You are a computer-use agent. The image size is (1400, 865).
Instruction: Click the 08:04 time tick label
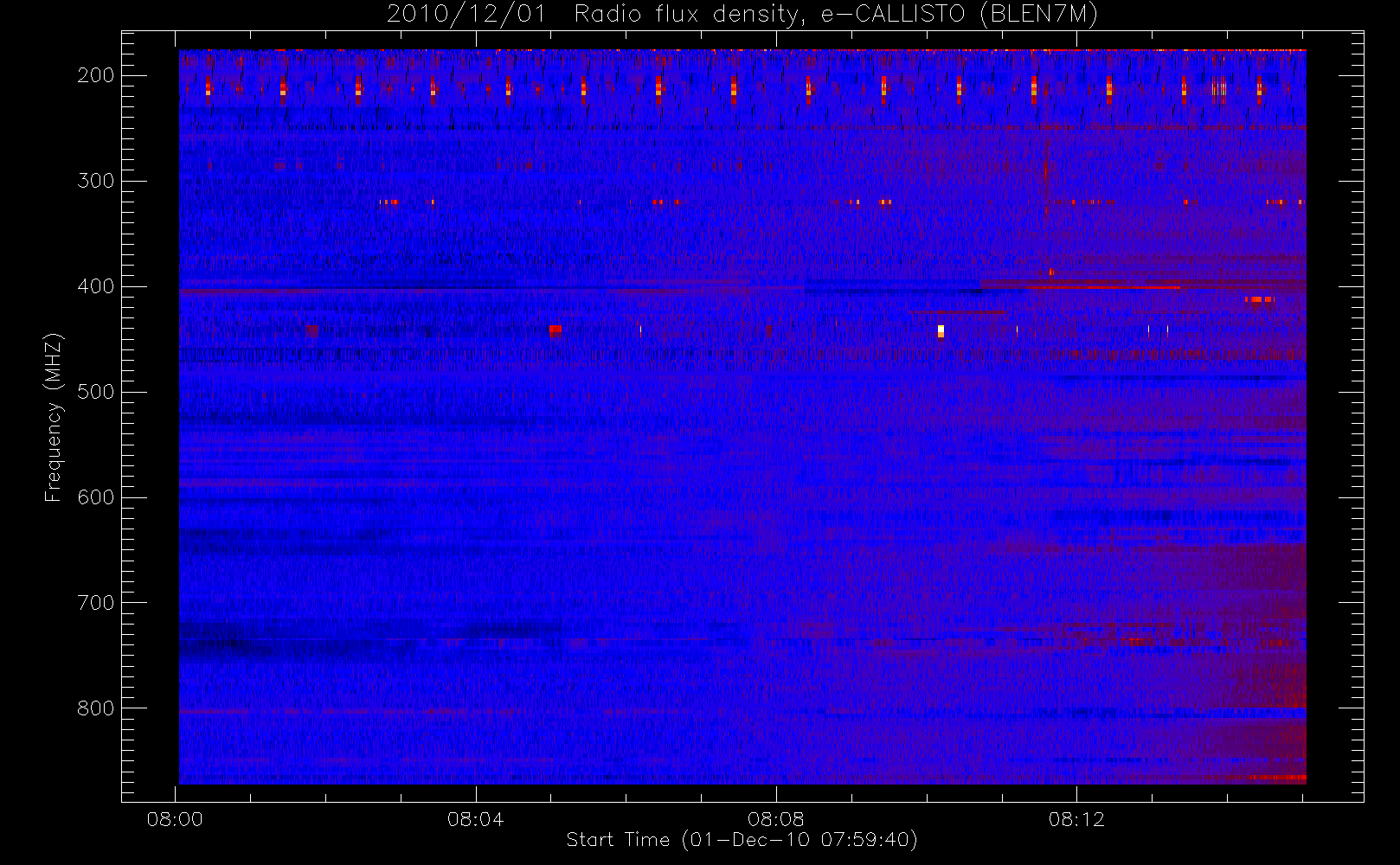point(475,819)
